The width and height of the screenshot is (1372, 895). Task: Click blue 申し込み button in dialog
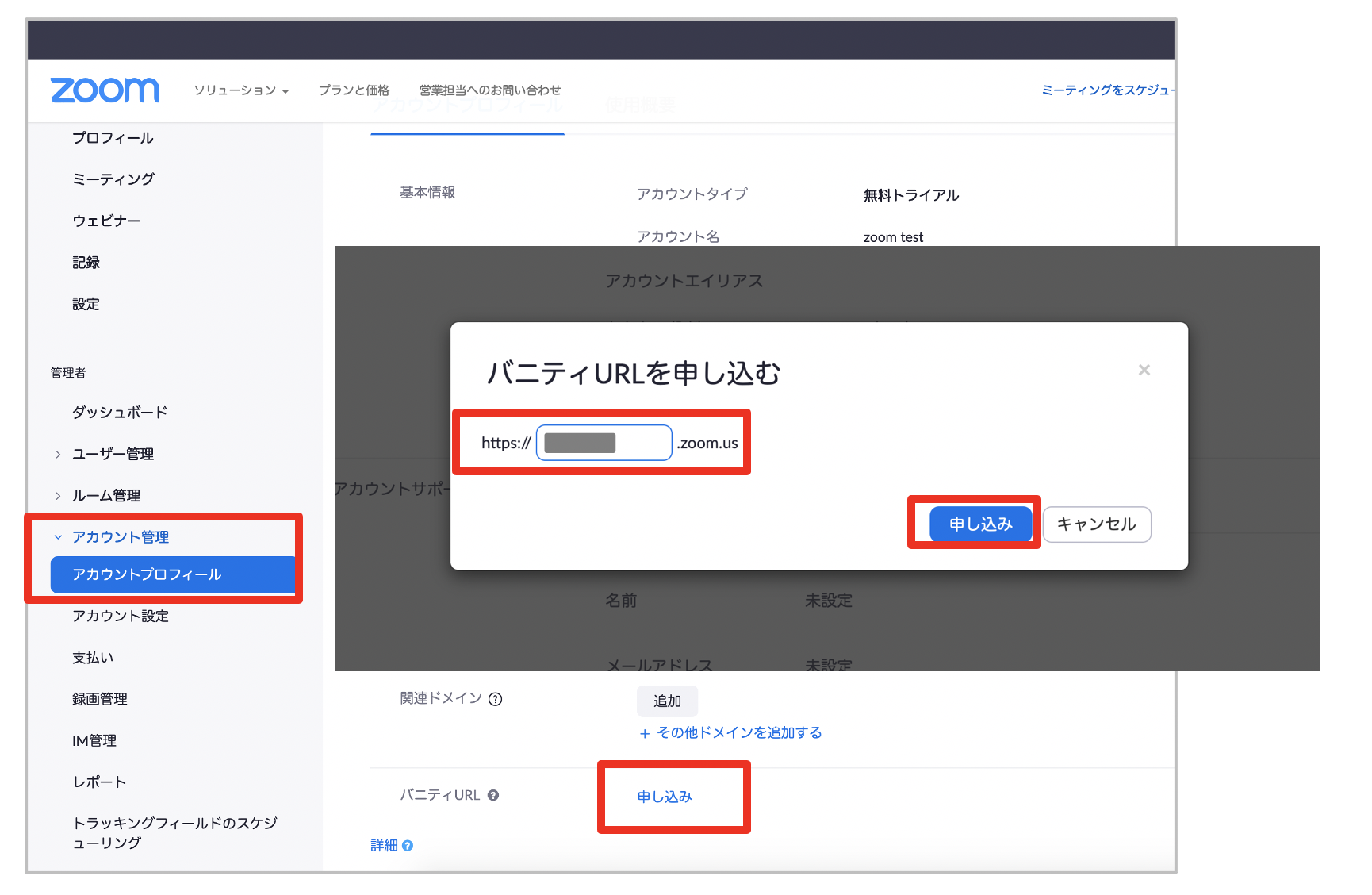coord(981,524)
